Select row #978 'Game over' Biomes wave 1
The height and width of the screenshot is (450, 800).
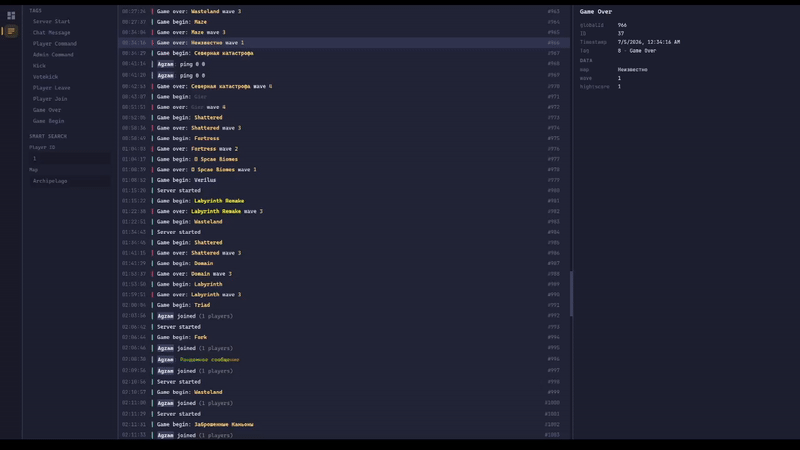344,169
